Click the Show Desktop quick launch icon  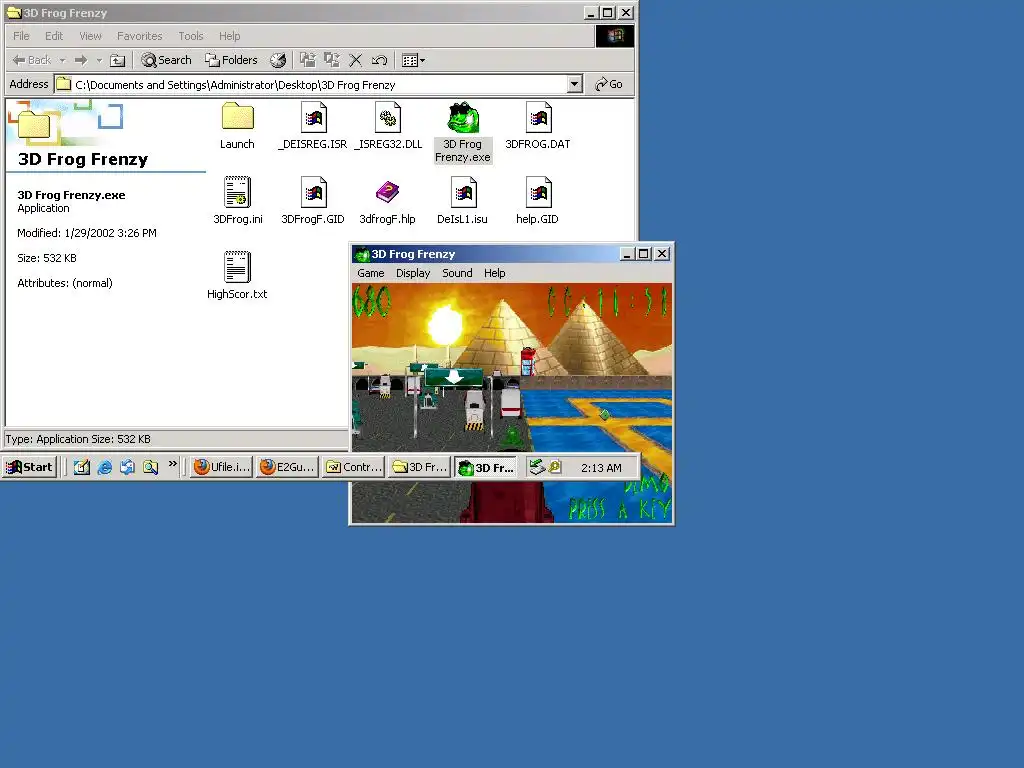coord(82,467)
